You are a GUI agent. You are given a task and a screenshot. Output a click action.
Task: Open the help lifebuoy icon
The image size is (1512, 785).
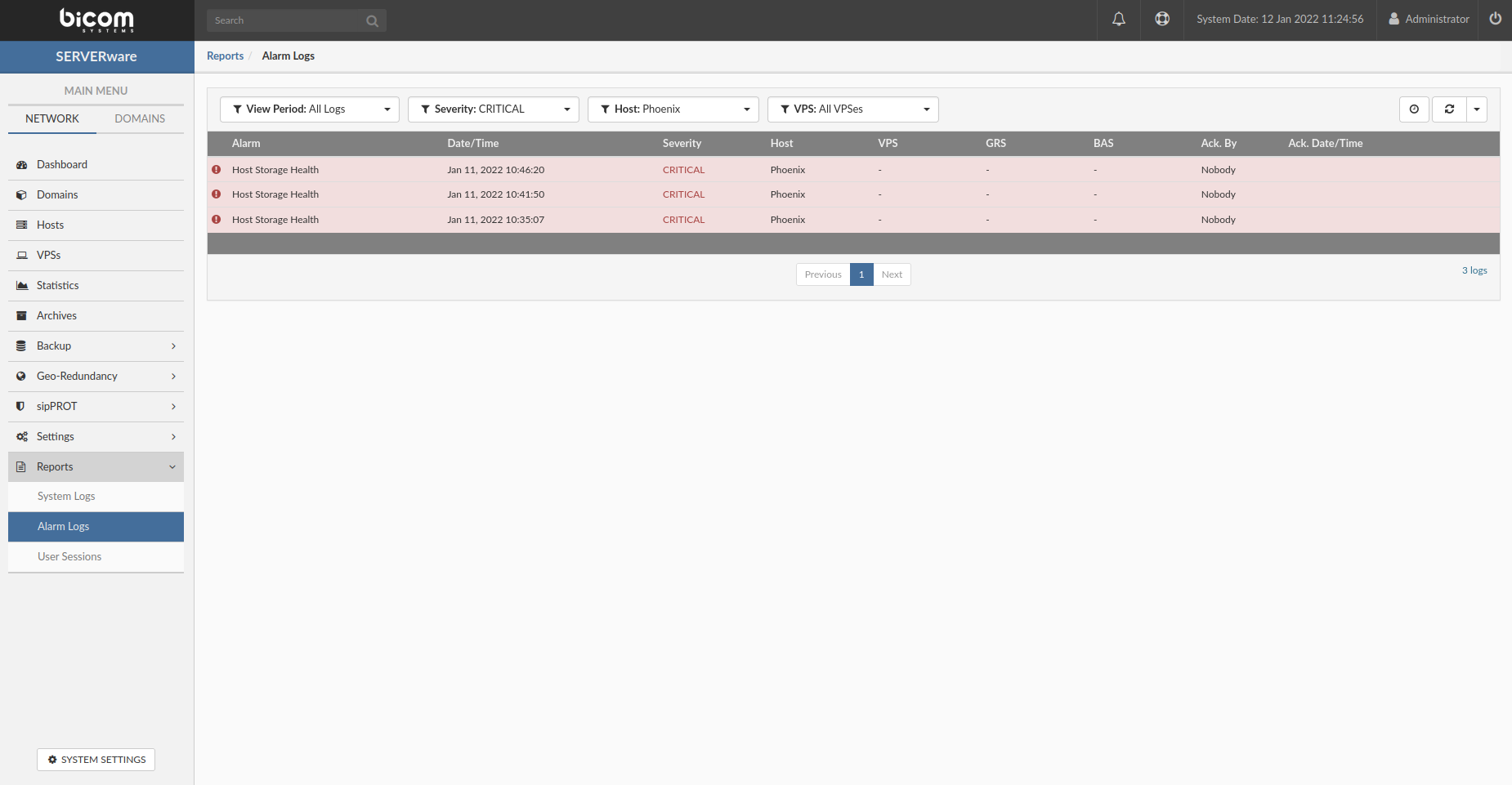point(1161,19)
